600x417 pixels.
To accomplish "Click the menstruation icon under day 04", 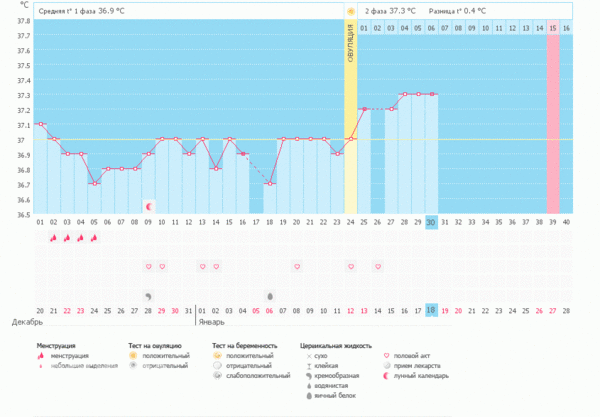I will pyautogui.click(x=94, y=238).
